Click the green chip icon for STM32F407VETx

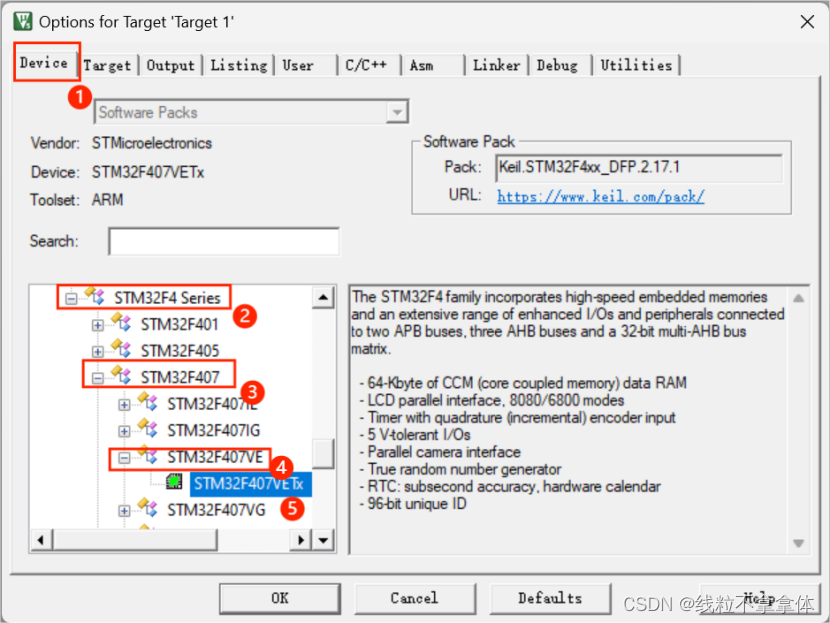tap(174, 482)
